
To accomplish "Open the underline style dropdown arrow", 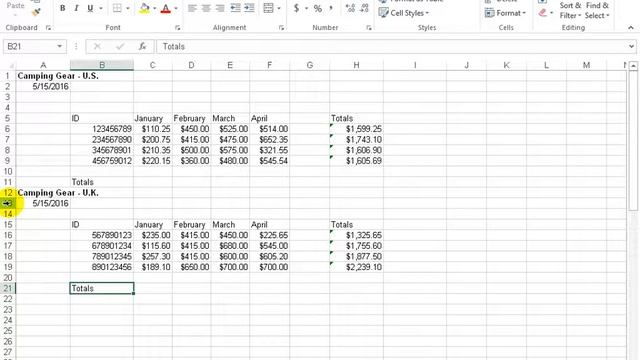I will (101, 8).
